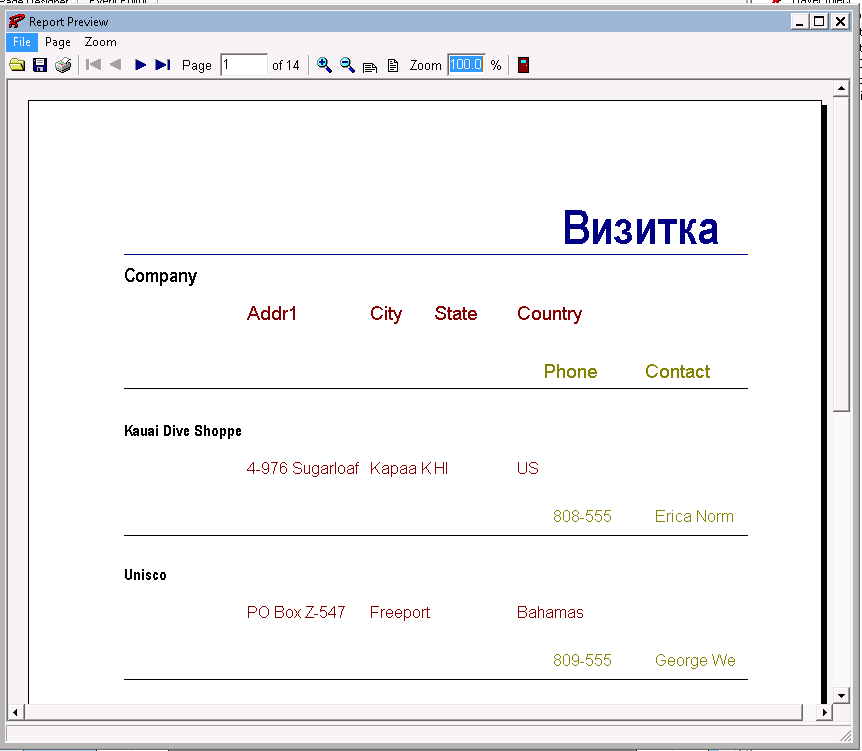Open the Page menu
This screenshot has width=862, height=751.
(58, 42)
